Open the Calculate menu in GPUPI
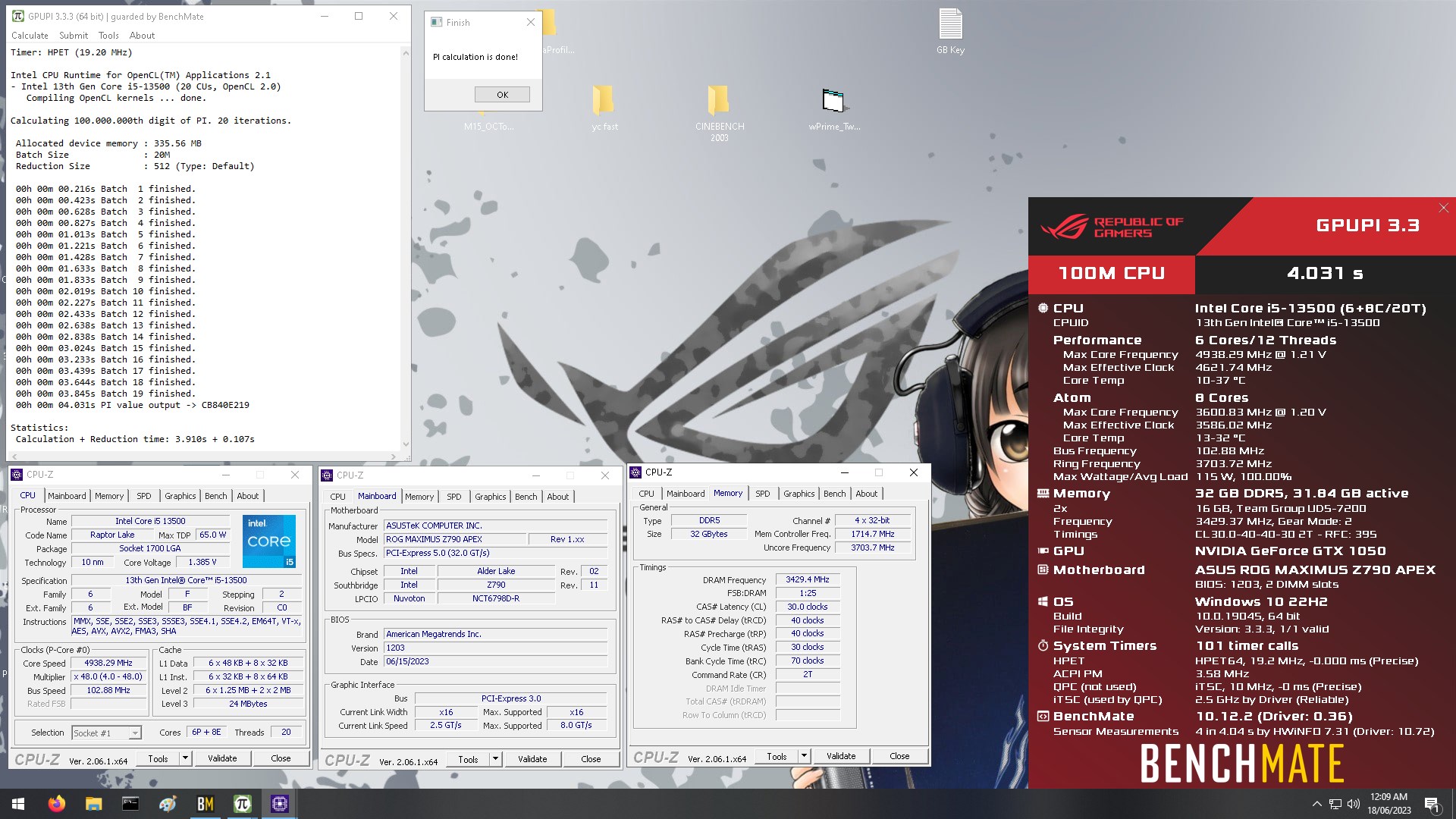The height and width of the screenshot is (819, 1456). (30, 36)
